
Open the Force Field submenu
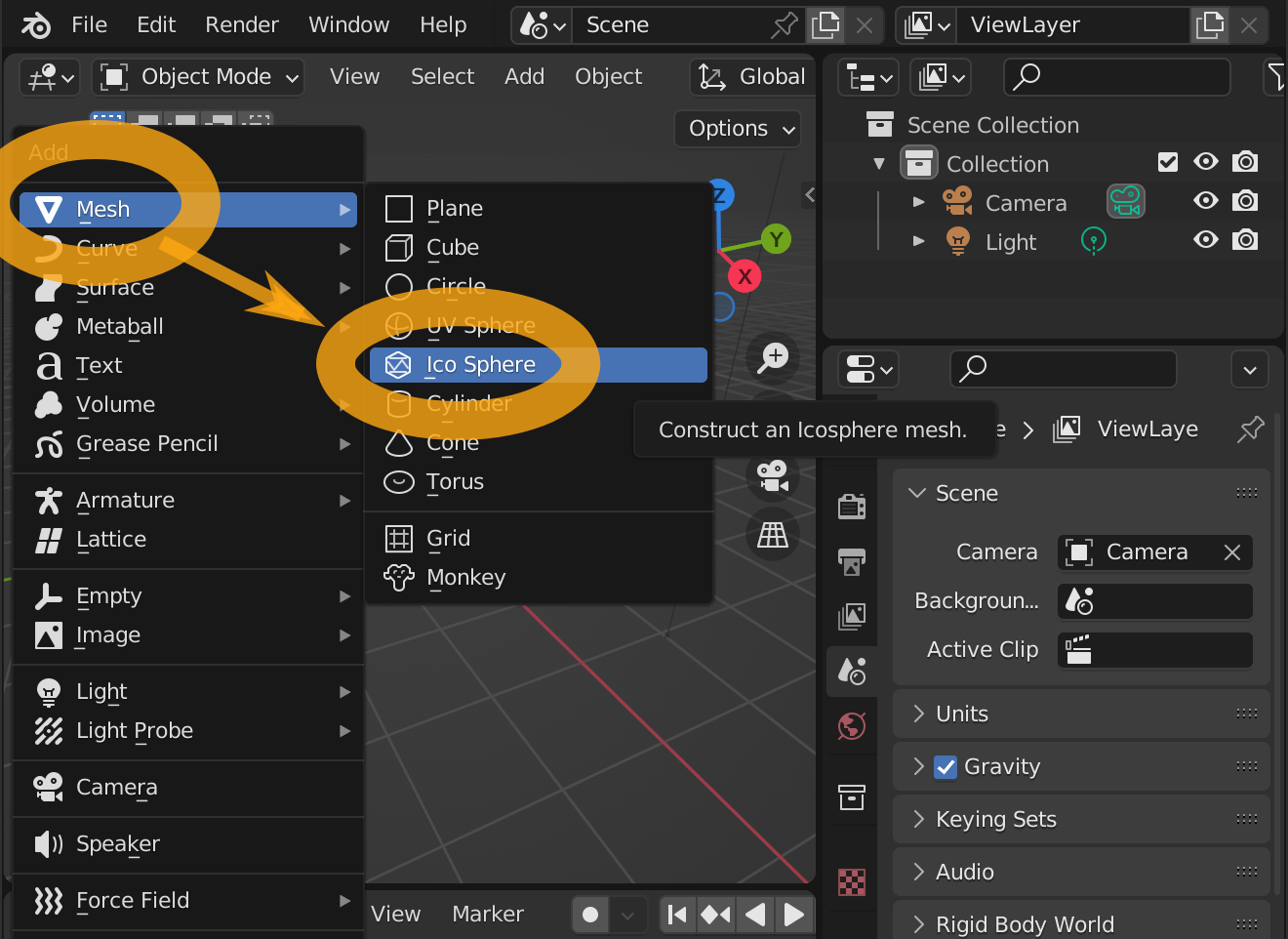(x=188, y=901)
